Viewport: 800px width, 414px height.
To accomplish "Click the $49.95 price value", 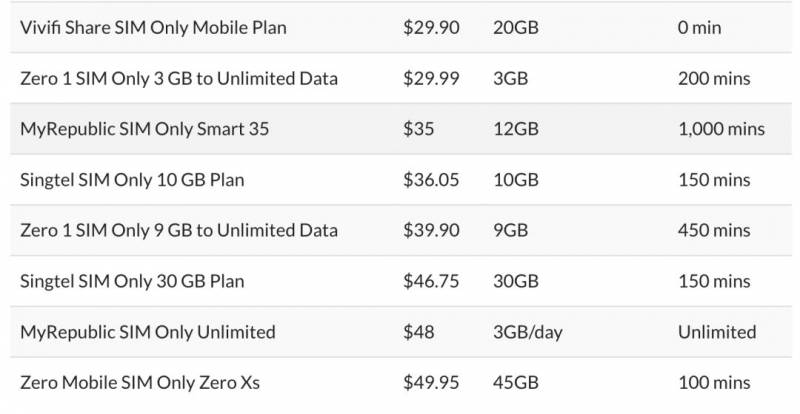I will 431,383.
